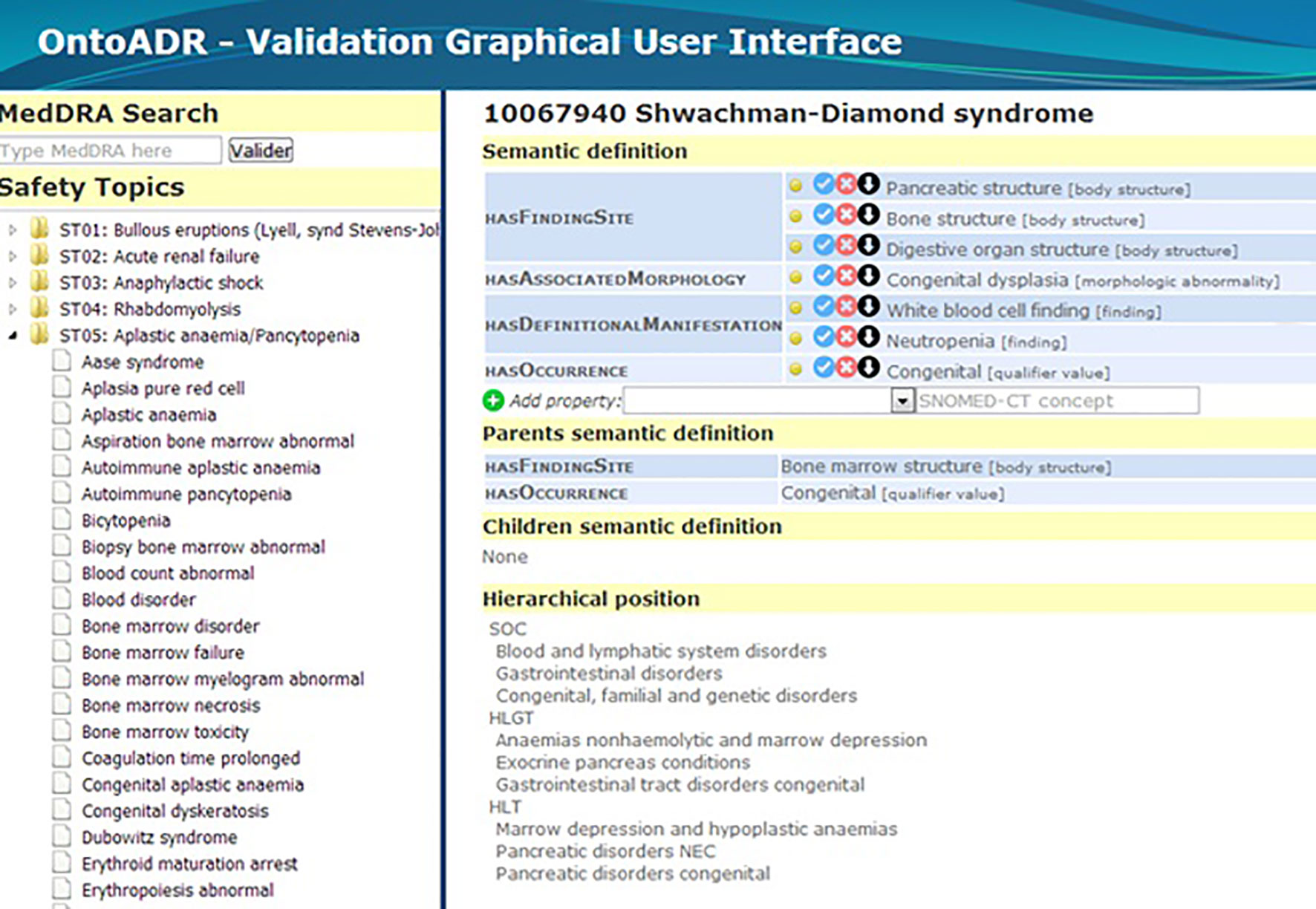This screenshot has height=909, width=1316.
Task: Click down-arrow icon in the hasOccurrence row
Action: (869, 368)
